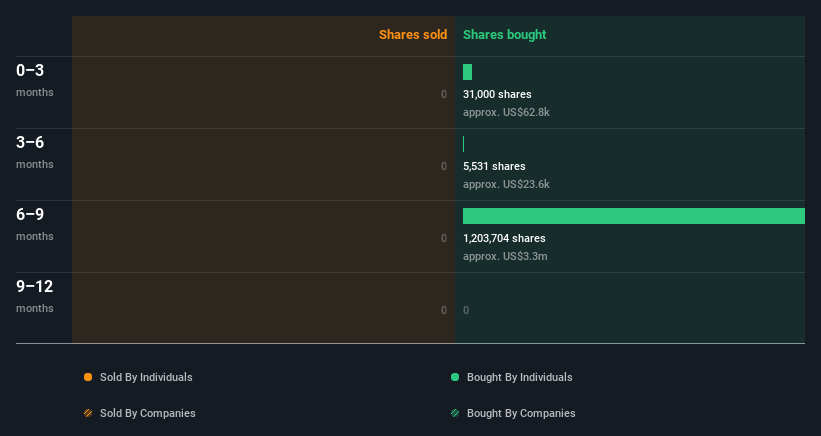Click the 0–3 months row label
Screen dimensions: 821x436
[x=35, y=80]
